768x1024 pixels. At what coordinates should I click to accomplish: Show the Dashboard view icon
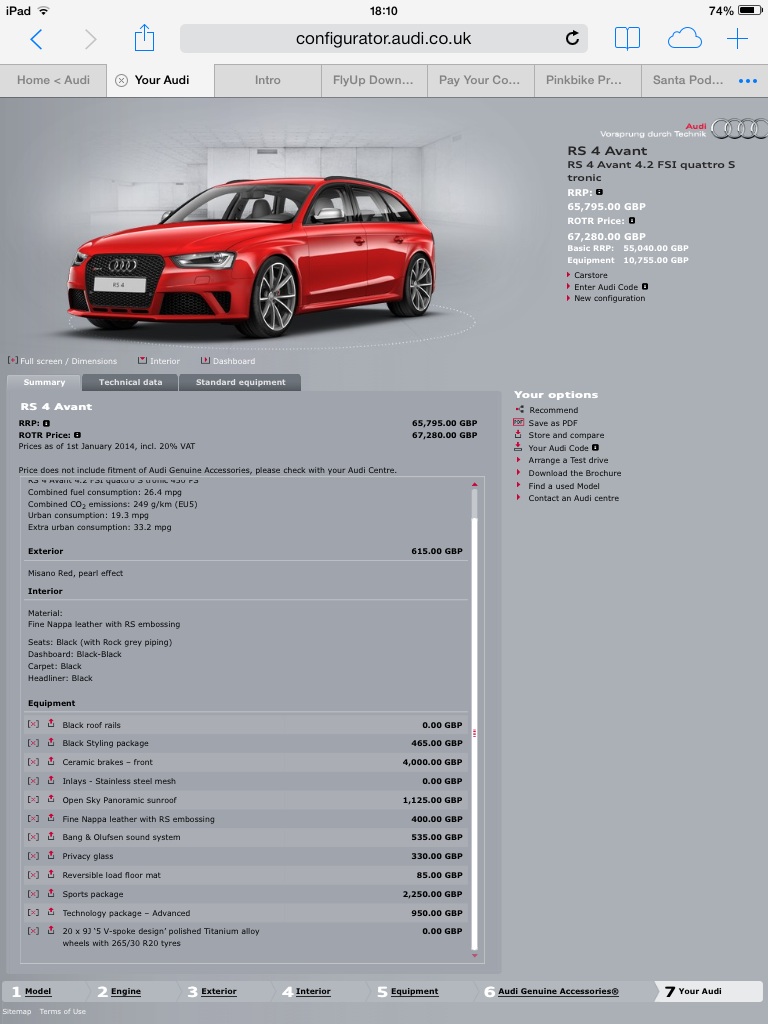[205, 360]
